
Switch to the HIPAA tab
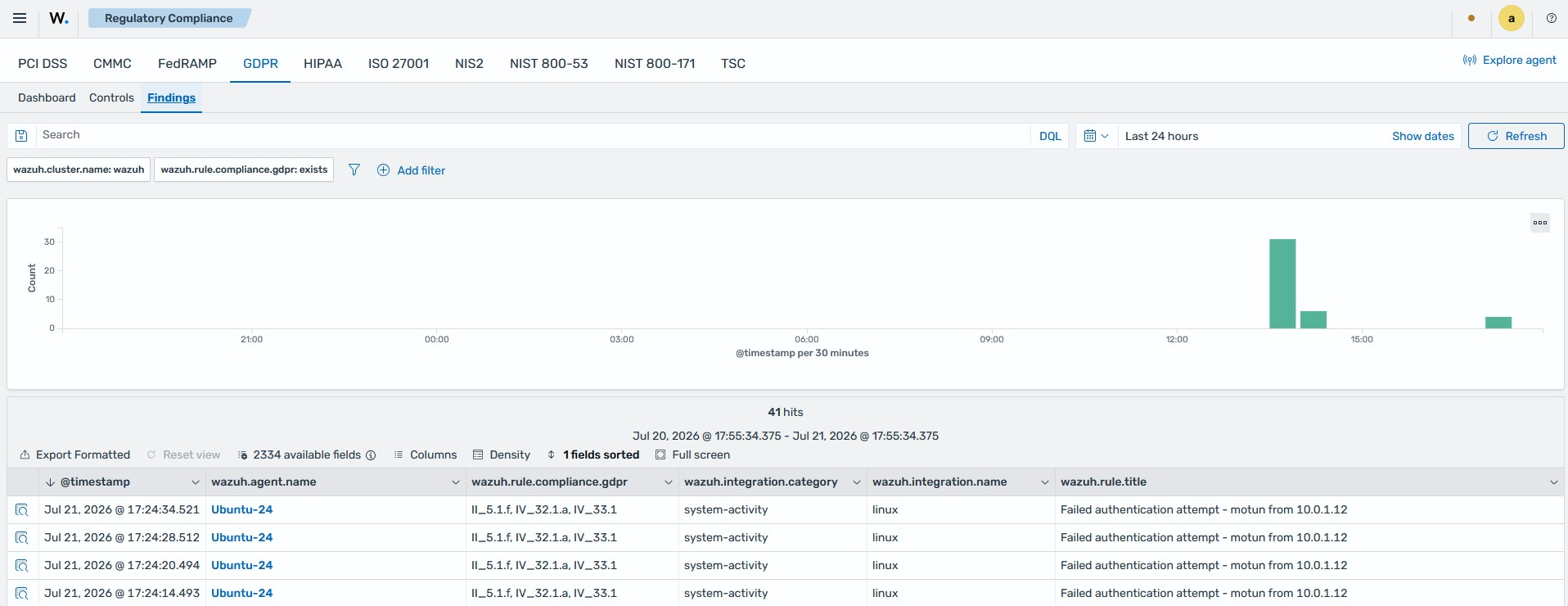[x=322, y=63]
